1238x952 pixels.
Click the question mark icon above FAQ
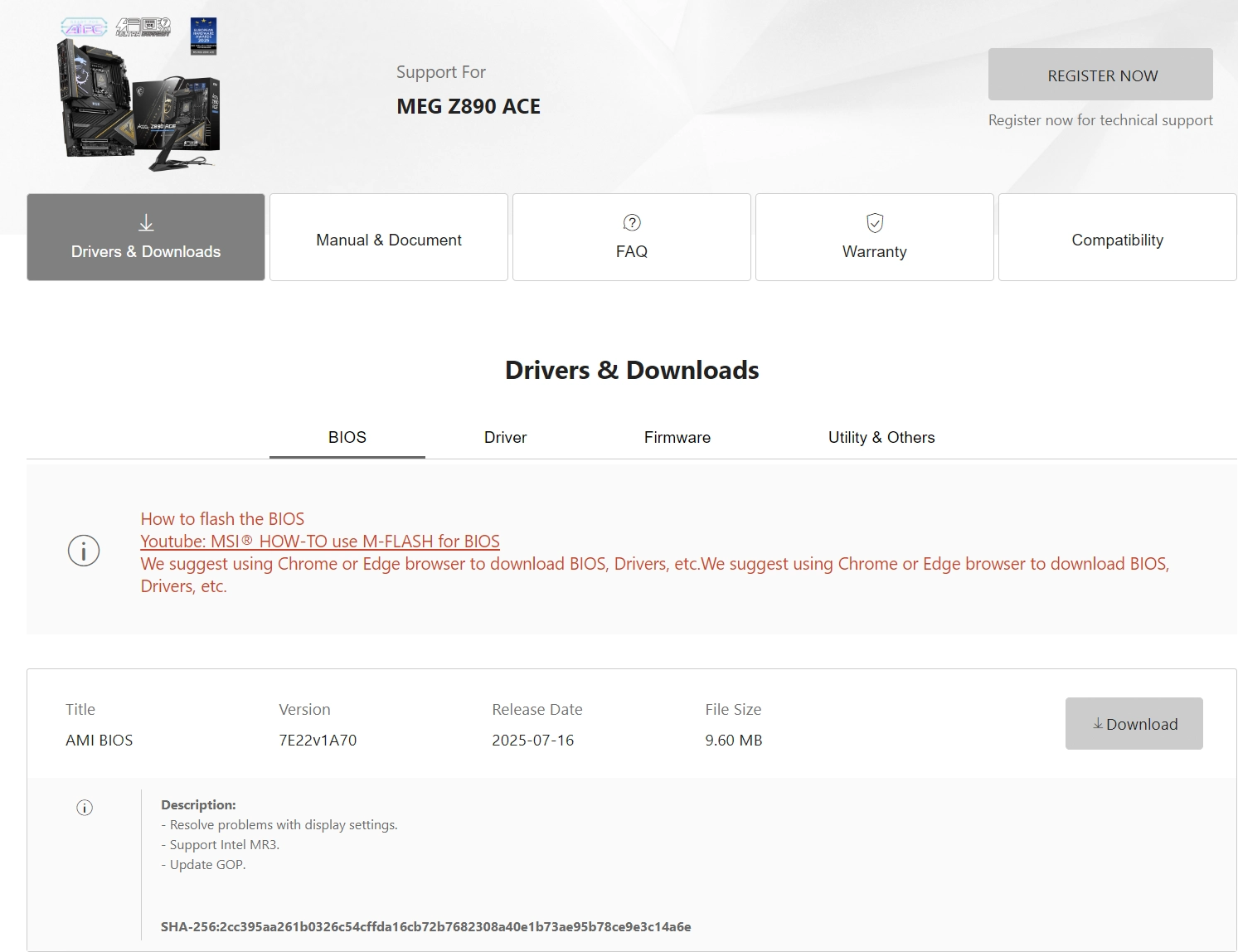click(x=631, y=222)
